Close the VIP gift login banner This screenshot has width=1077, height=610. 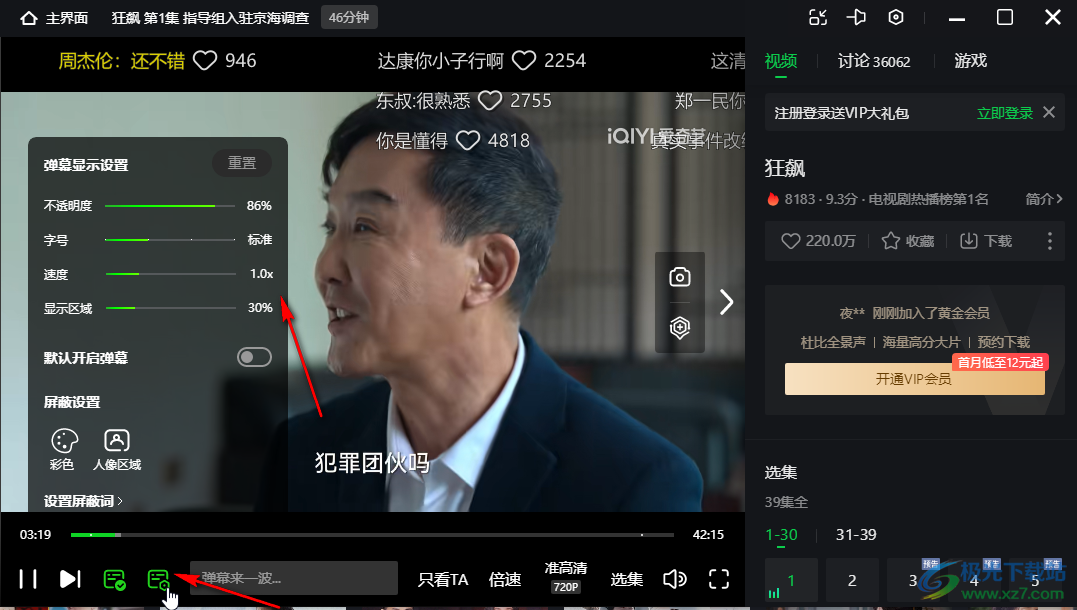coord(1049,112)
